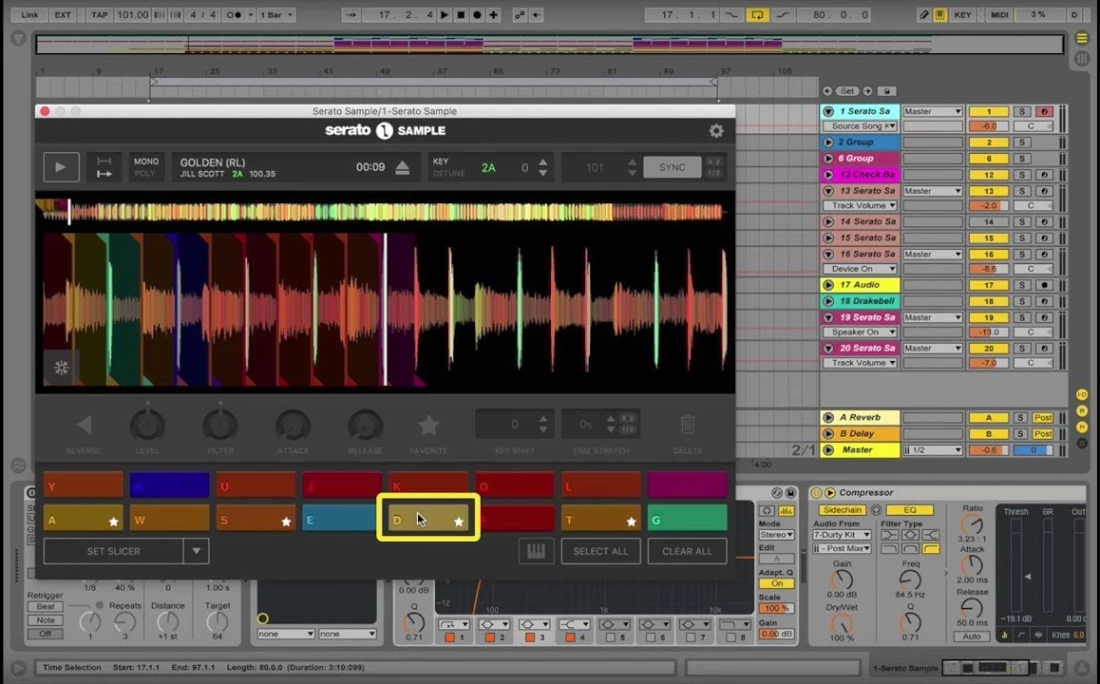Open the Set Slicer dropdown arrow
1100x684 pixels.
click(196, 551)
